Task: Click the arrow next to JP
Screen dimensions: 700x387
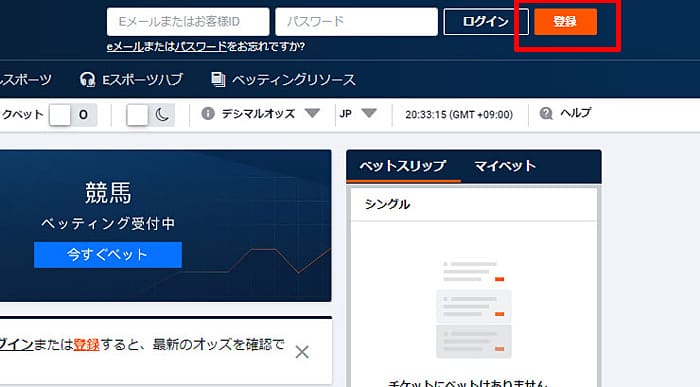Action: (369, 113)
